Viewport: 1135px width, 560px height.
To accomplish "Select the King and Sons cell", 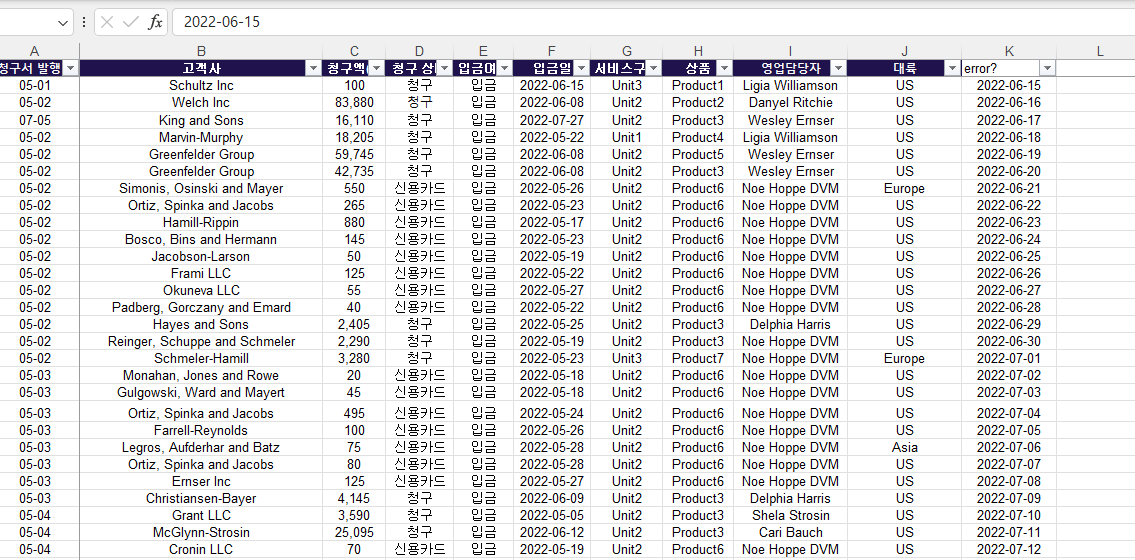I will click(201, 120).
